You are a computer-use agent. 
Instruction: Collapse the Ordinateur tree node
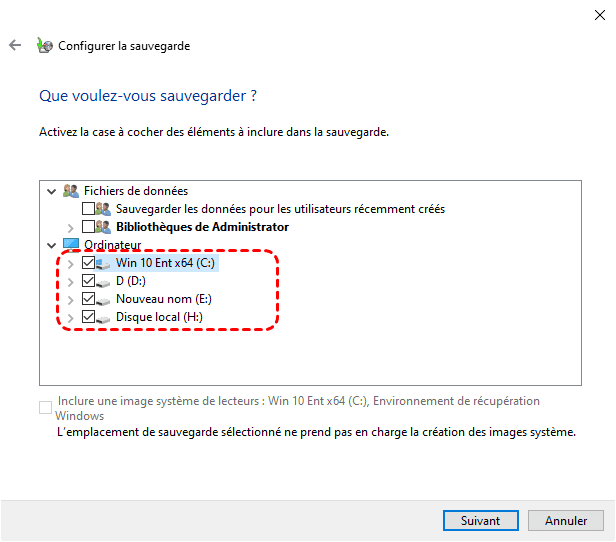51,245
